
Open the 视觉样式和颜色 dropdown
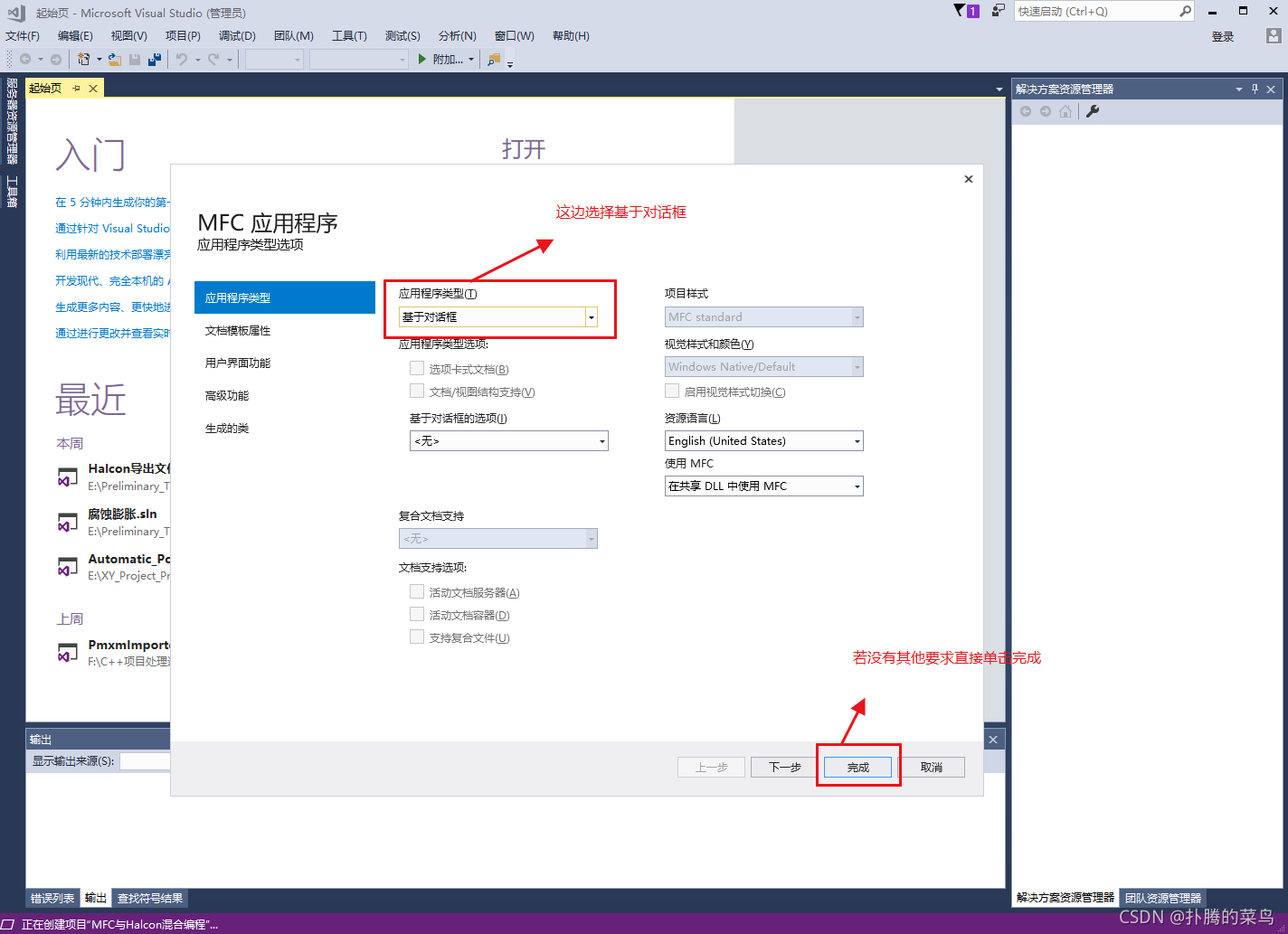[764, 367]
